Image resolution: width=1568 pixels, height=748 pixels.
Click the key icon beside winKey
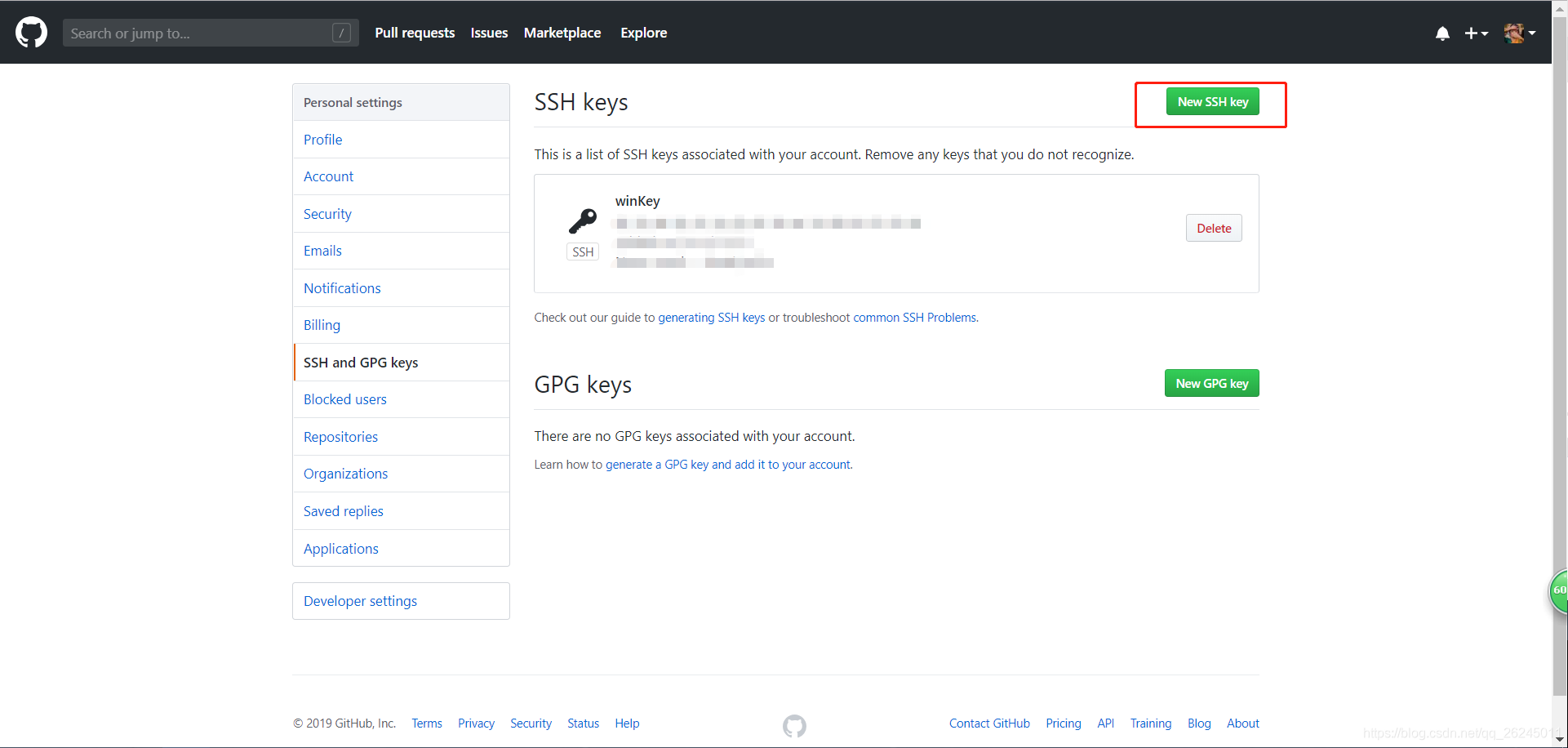tap(583, 220)
